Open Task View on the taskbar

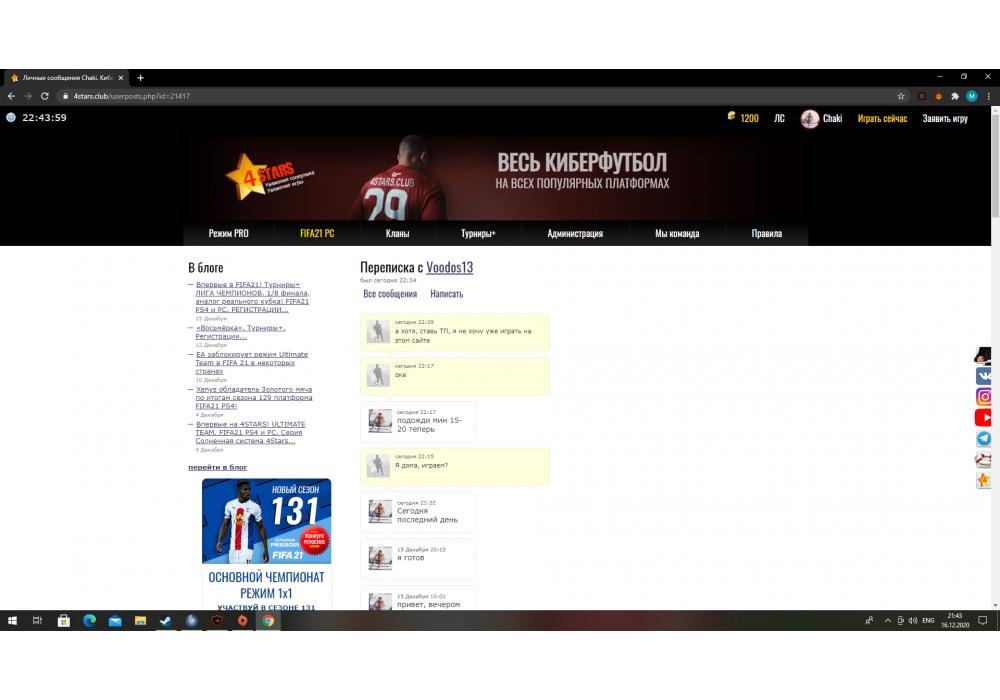tap(37, 620)
